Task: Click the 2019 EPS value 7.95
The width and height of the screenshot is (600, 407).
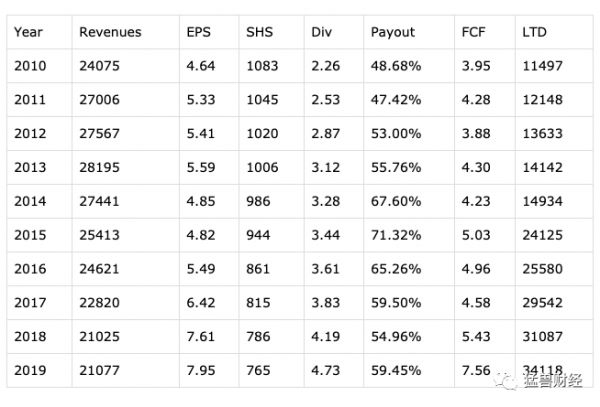Action: coord(201,371)
